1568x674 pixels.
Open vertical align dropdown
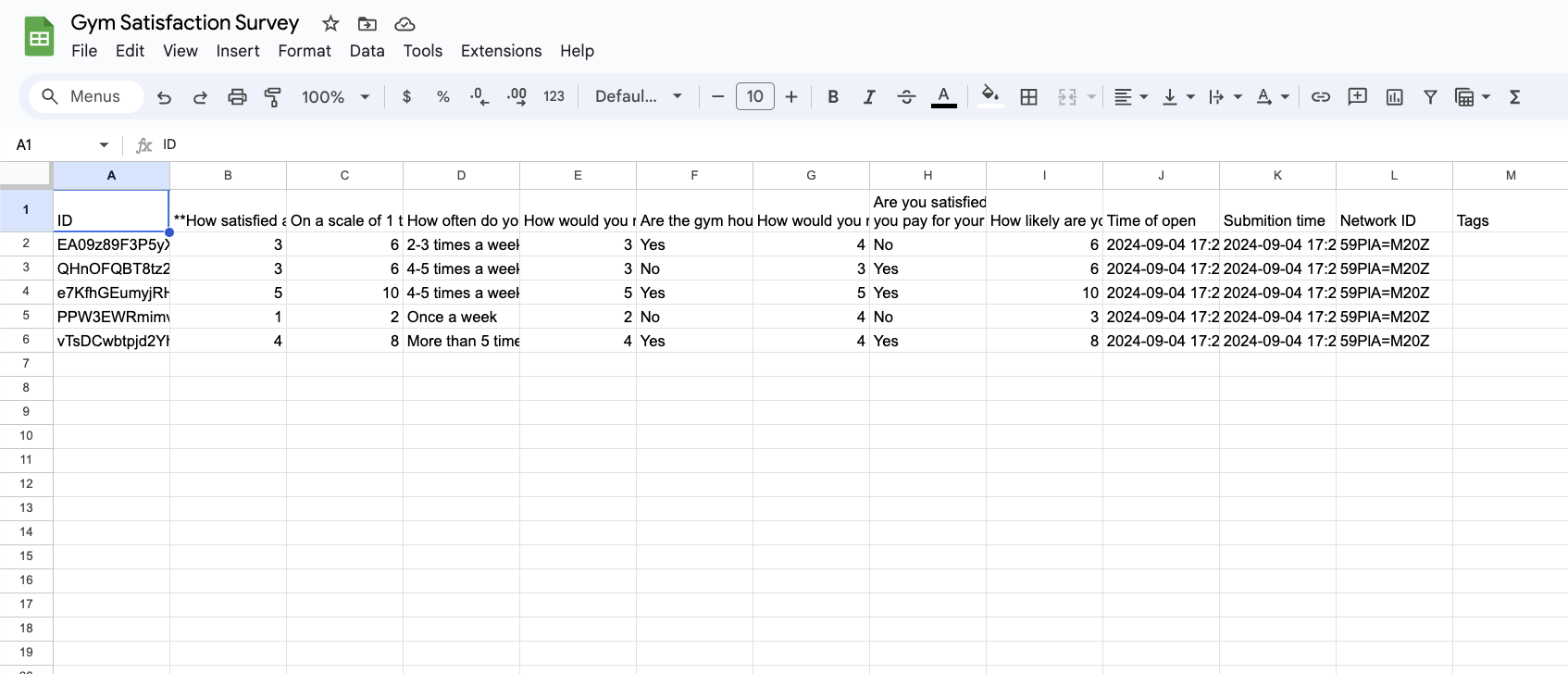[1178, 96]
